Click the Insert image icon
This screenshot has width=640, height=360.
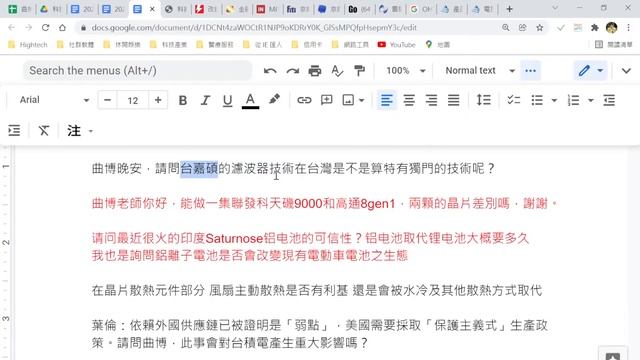tap(348, 100)
